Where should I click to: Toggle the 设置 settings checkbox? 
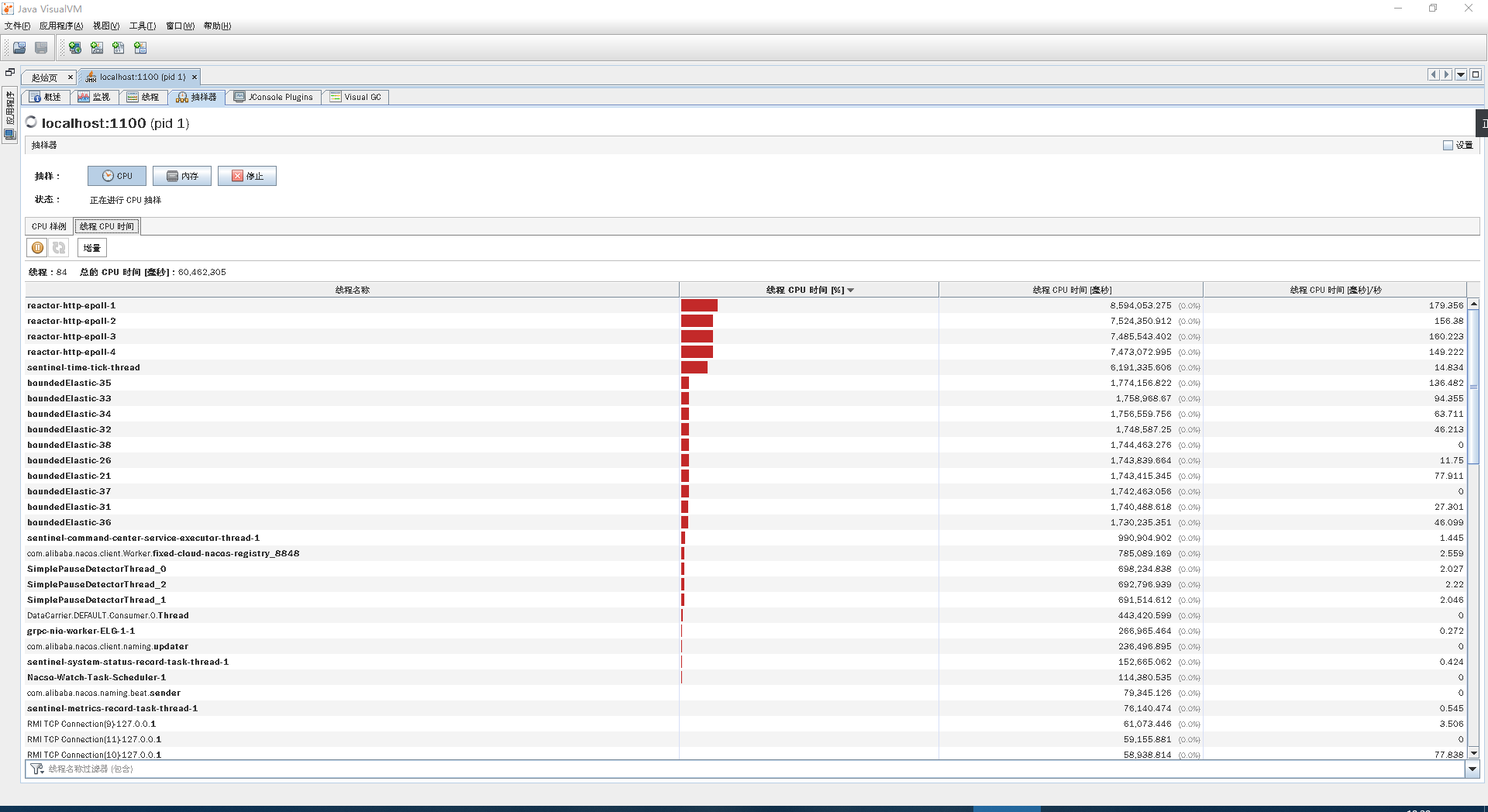click(x=1448, y=145)
